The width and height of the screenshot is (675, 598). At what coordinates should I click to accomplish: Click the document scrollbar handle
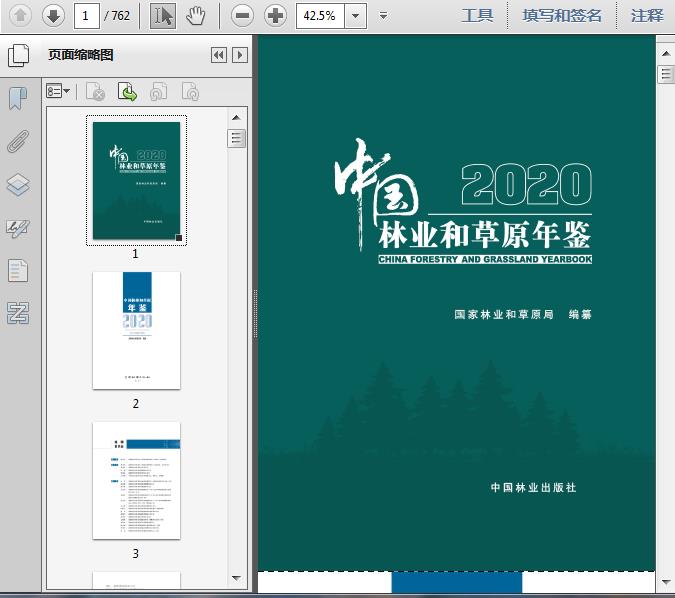pyautogui.click(x=666, y=74)
